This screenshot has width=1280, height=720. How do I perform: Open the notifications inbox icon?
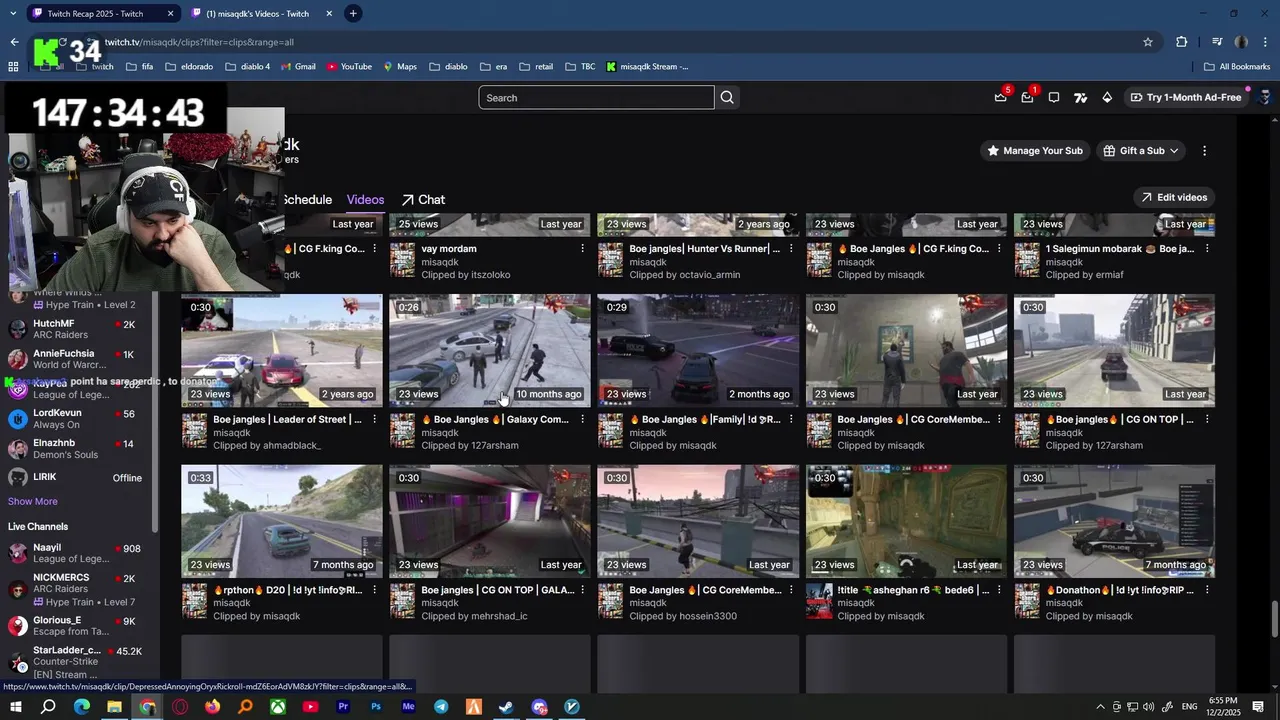[1028, 97]
